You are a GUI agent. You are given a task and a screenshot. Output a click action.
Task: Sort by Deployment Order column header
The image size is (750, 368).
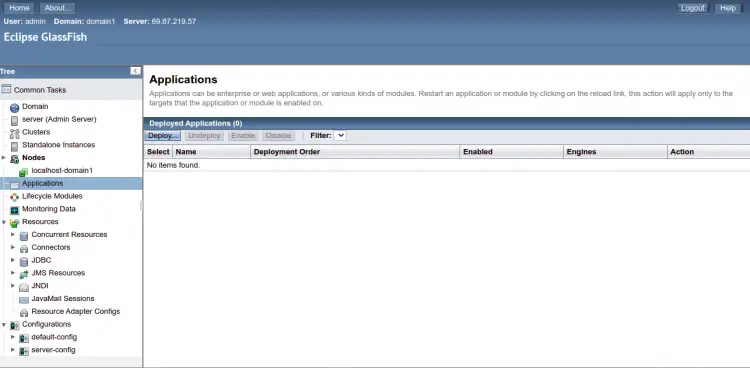(x=287, y=152)
